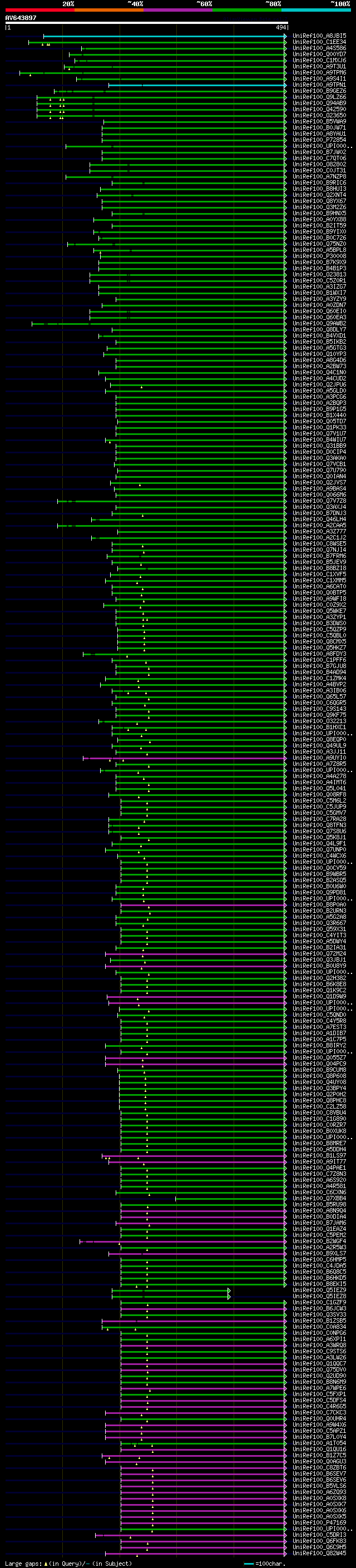Image resolution: width=356 pixels, height=1568 pixels.
Task: Select the UniRef100_C7CKC3 label
Action: click(319, 1413)
